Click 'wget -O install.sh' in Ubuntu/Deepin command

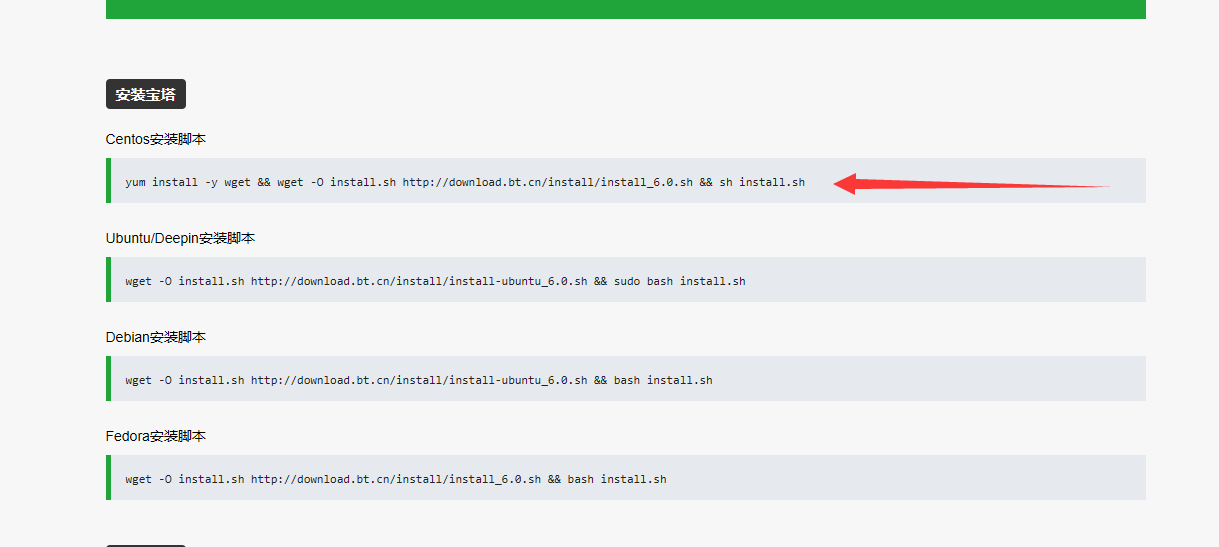click(x=184, y=281)
